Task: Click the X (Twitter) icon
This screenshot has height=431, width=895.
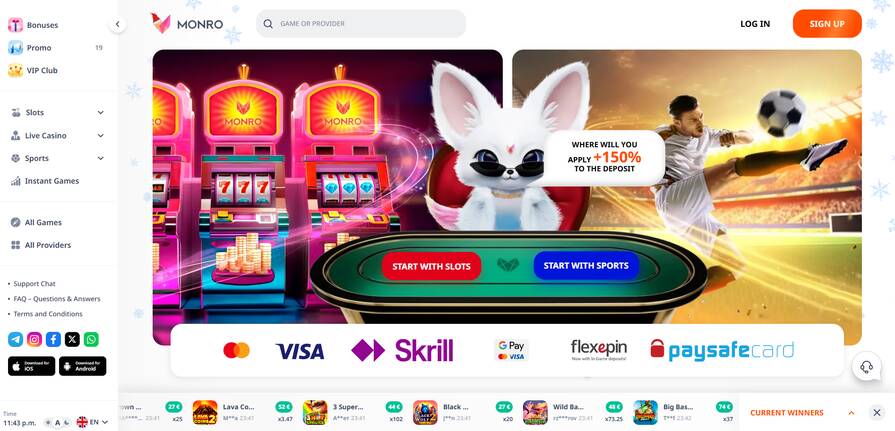Action: pyautogui.click(x=72, y=339)
